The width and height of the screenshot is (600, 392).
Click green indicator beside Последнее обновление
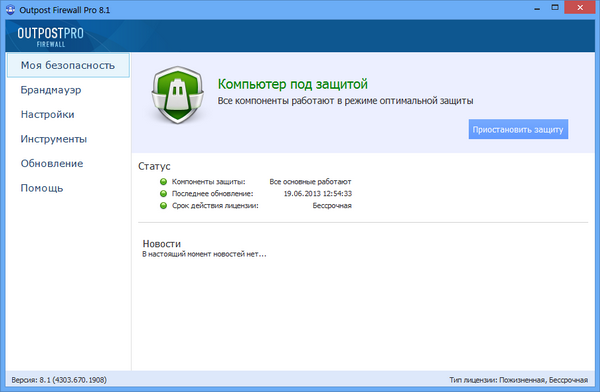coord(163,193)
